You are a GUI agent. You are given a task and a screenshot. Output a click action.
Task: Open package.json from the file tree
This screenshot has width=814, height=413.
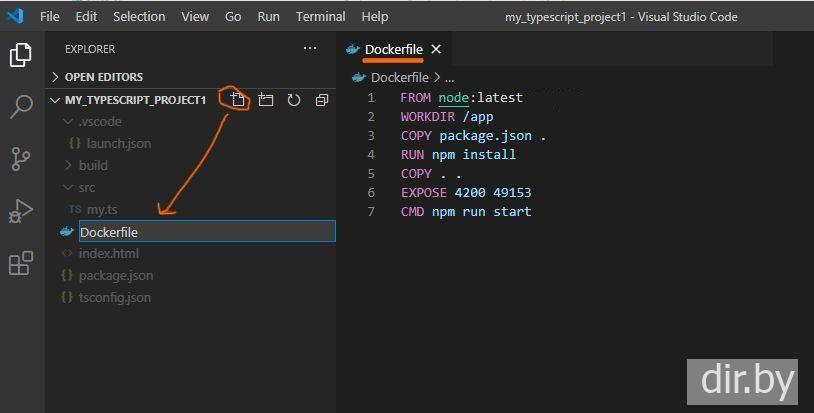(x=115, y=276)
